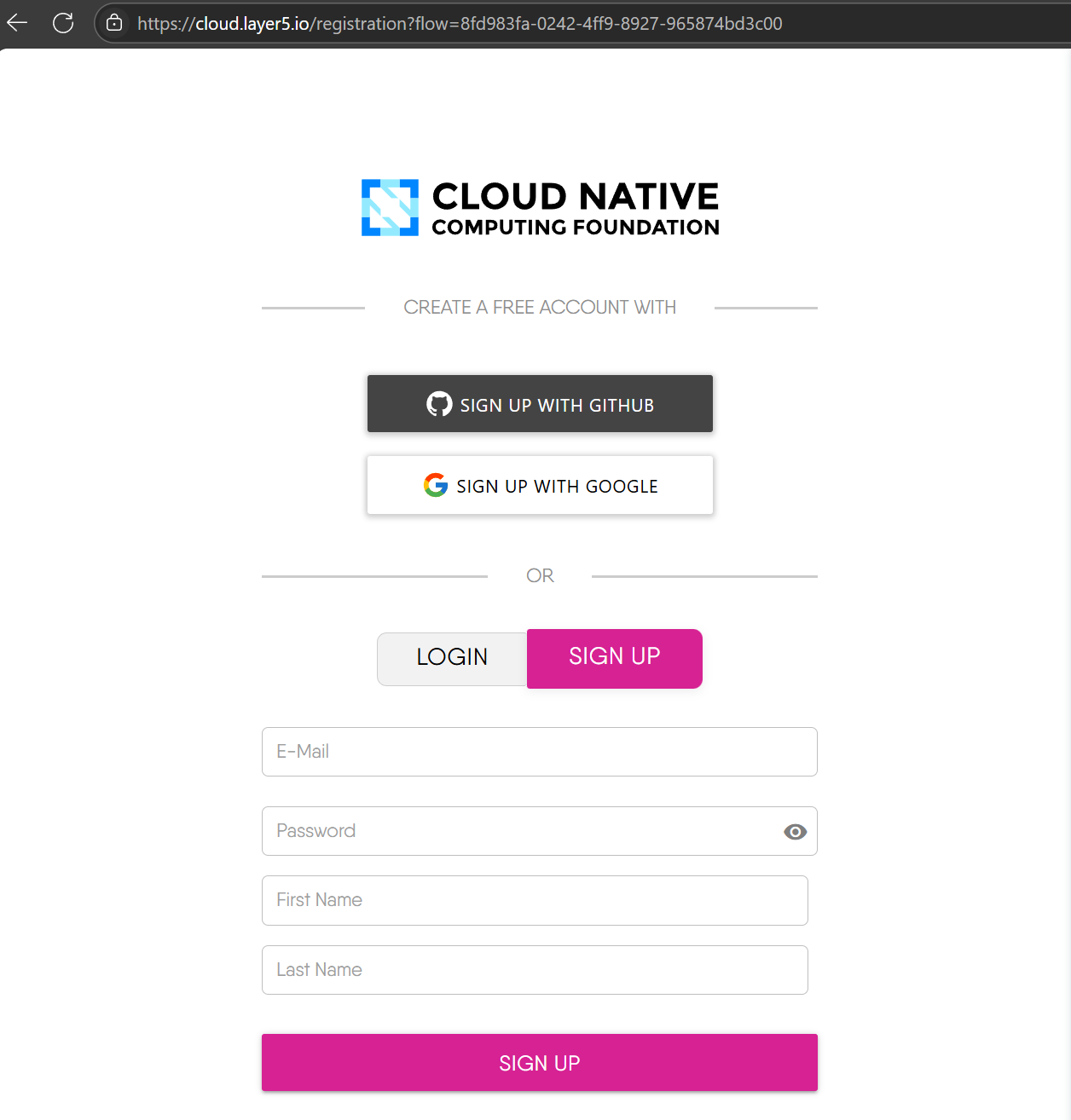1071x1120 pixels.
Task: Choose the SIGN UP WITH GOOGLE button label
Action: tap(557, 486)
